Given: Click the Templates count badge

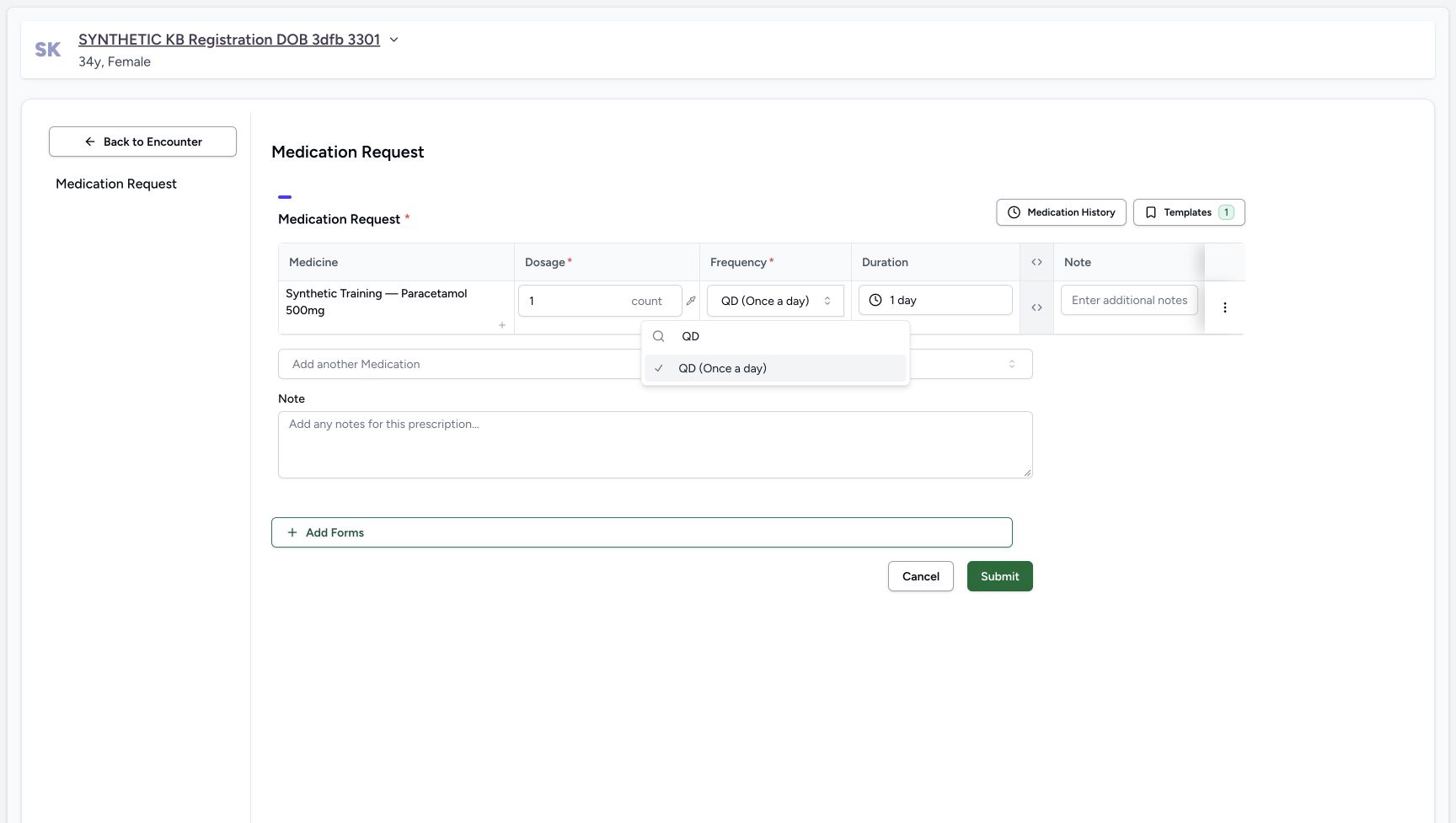Looking at the screenshot, I should [1226, 212].
